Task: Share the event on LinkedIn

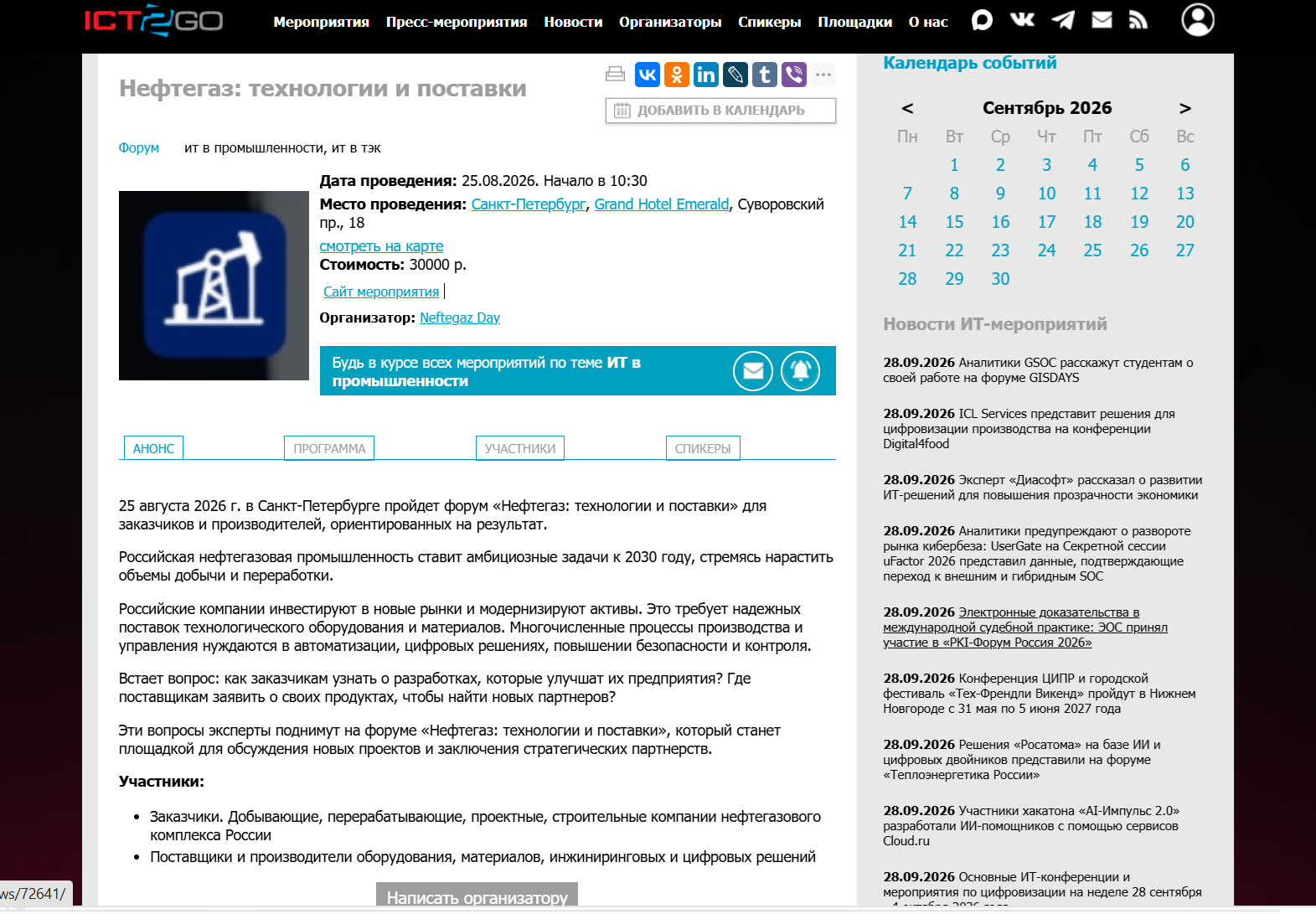Action: 706,75
